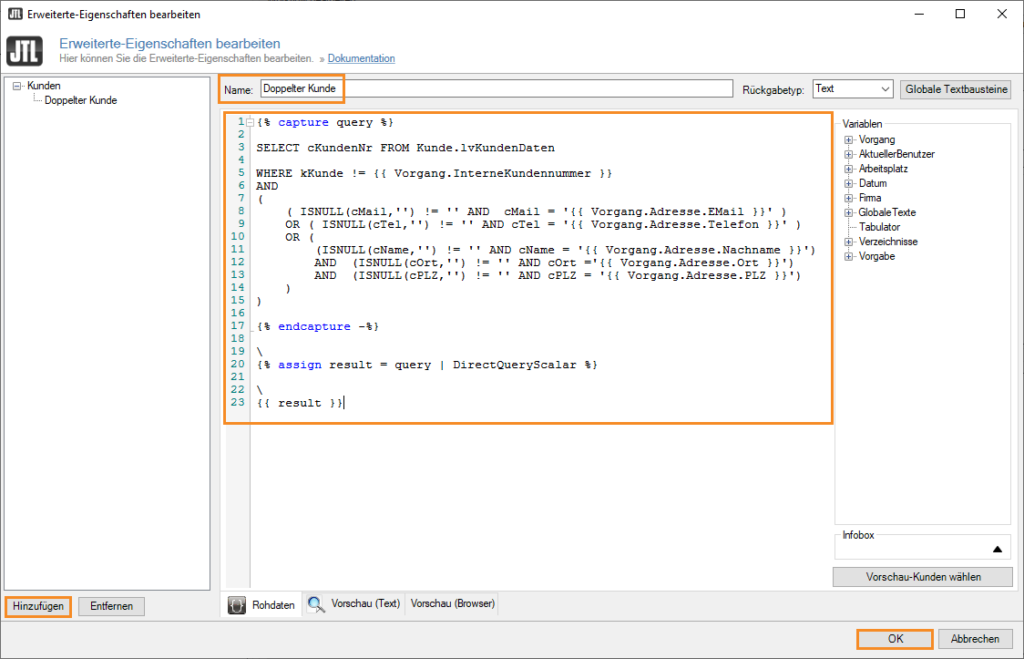Cancel the dialog with Abbrechen
Screen dimensions: 1024x659
(975, 638)
